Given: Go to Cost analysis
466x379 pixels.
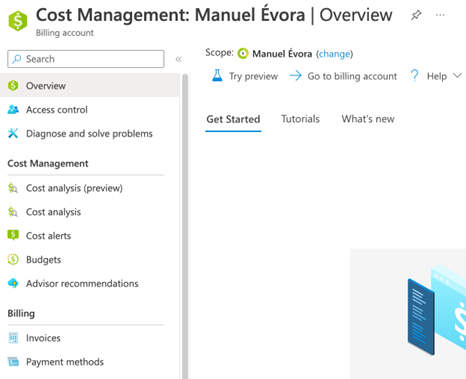Looking at the screenshot, I should pyautogui.click(x=90, y=212).
